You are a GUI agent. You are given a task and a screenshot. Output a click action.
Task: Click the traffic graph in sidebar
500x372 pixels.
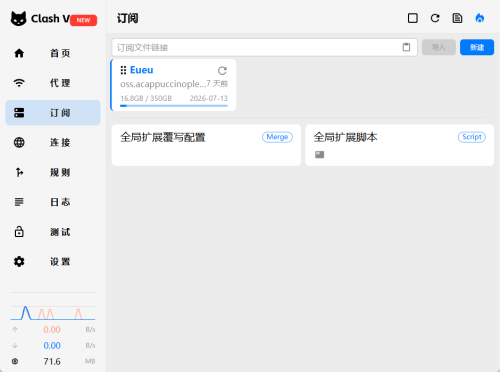[53, 313]
